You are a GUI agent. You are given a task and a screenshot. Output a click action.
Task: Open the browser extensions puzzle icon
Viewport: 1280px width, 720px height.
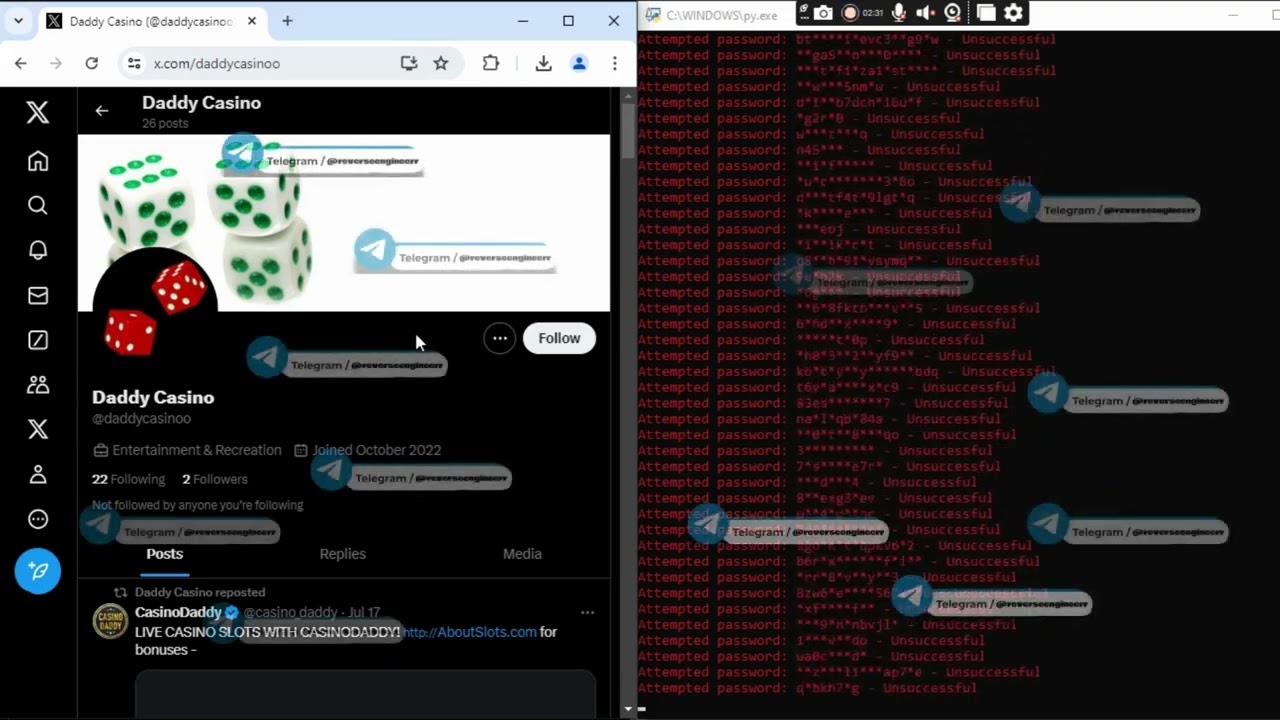[x=490, y=63]
